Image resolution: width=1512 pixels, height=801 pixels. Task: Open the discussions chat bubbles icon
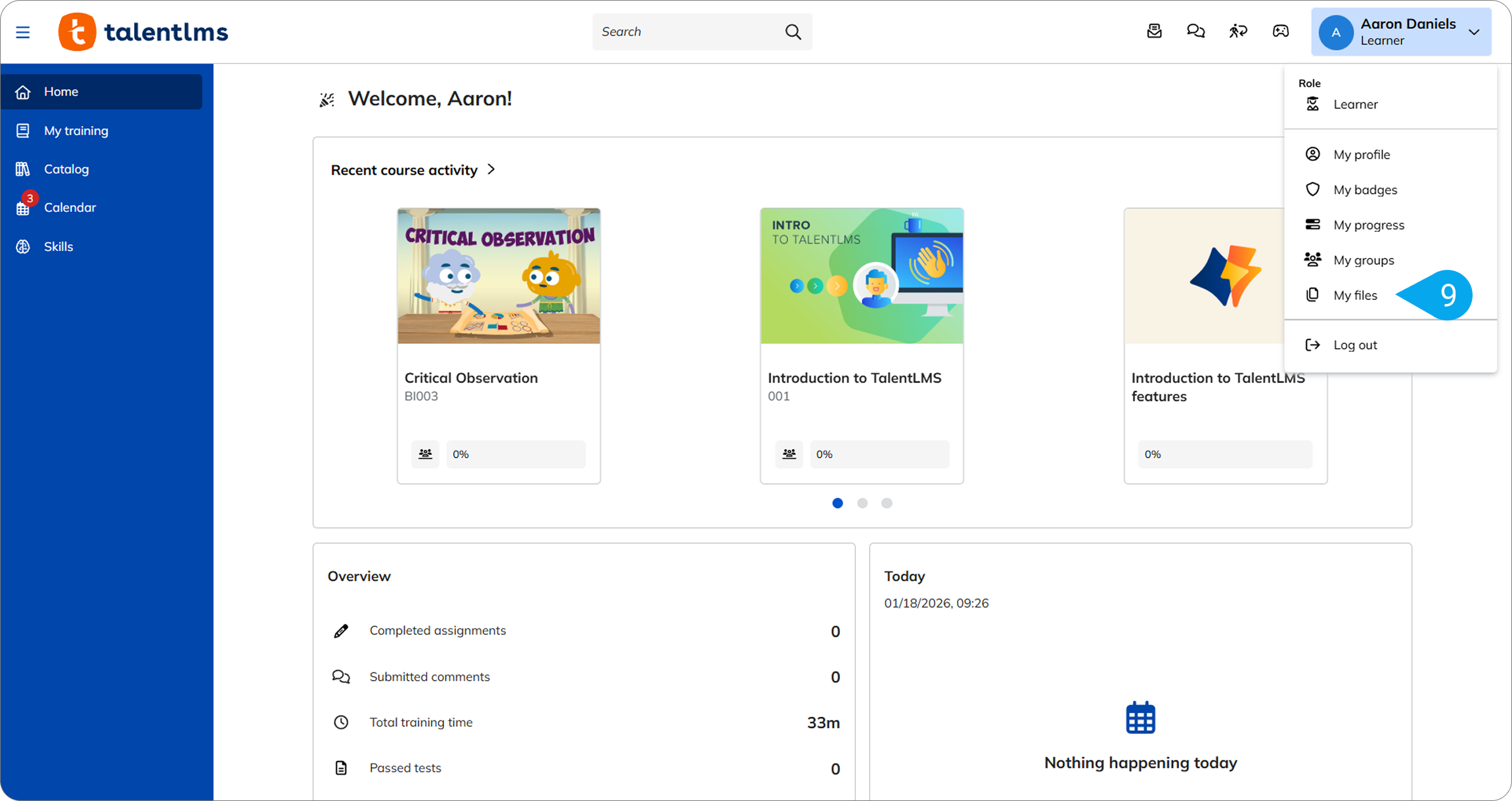1195,32
